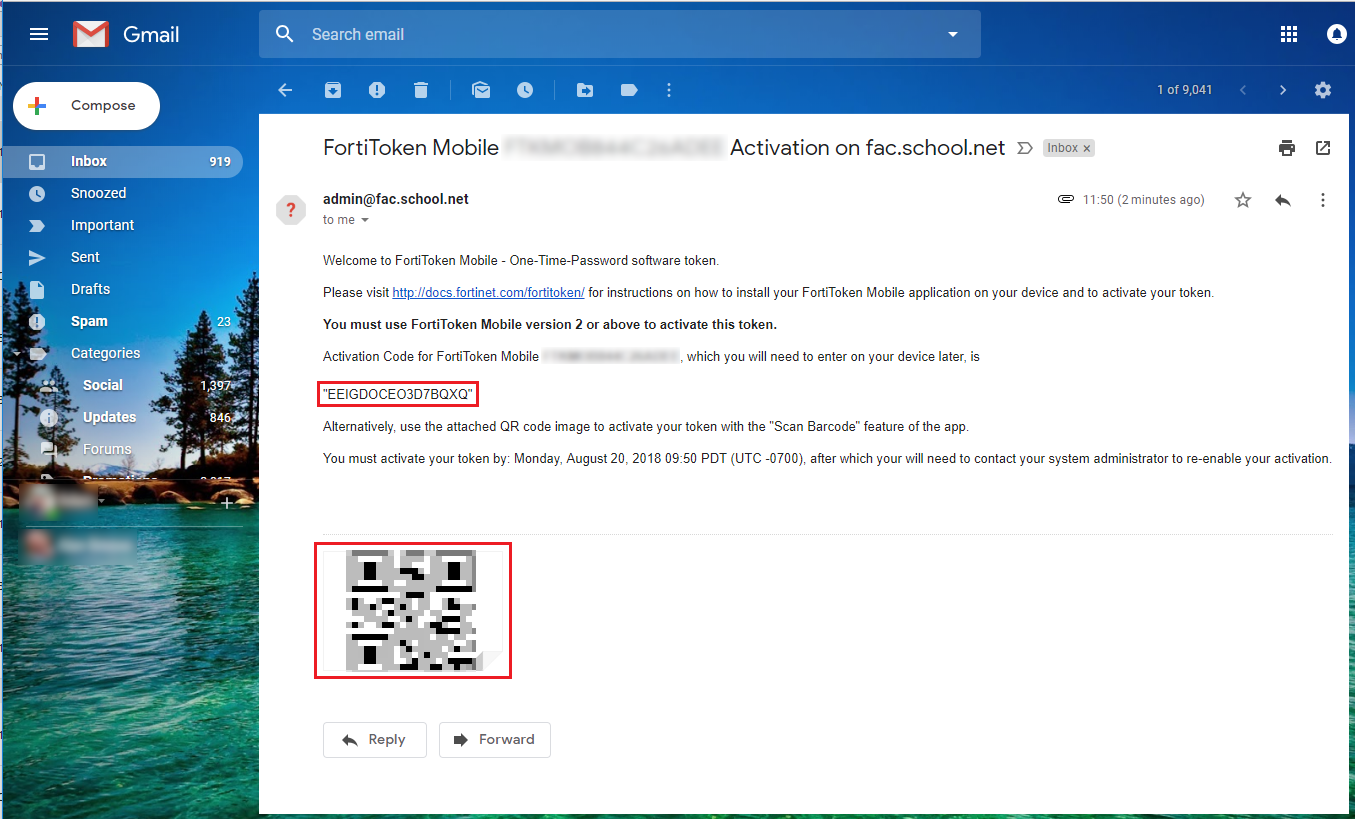
Task: Mark the email as unread icon
Action: click(481, 90)
